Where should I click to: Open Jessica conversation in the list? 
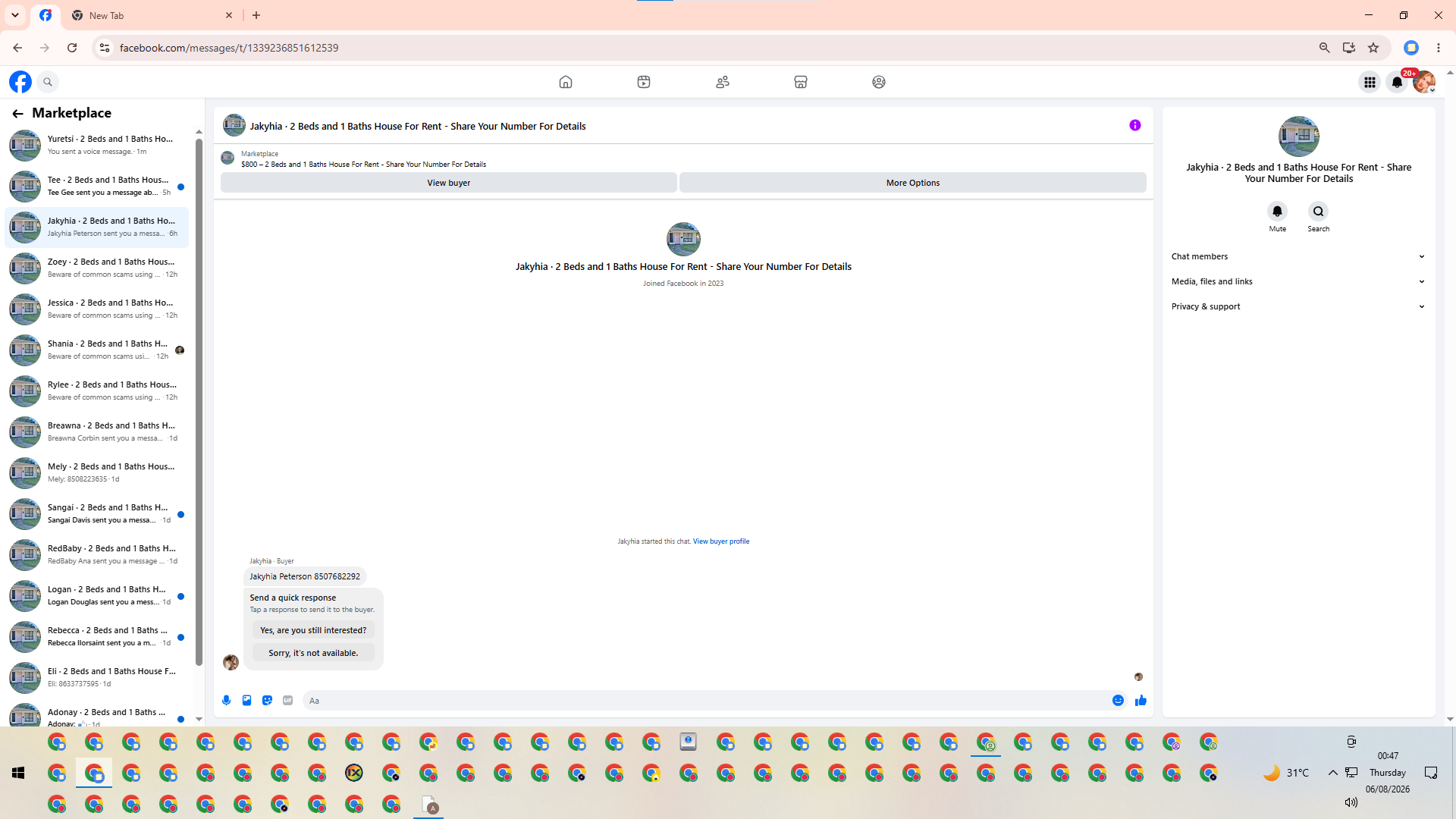[97, 309]
